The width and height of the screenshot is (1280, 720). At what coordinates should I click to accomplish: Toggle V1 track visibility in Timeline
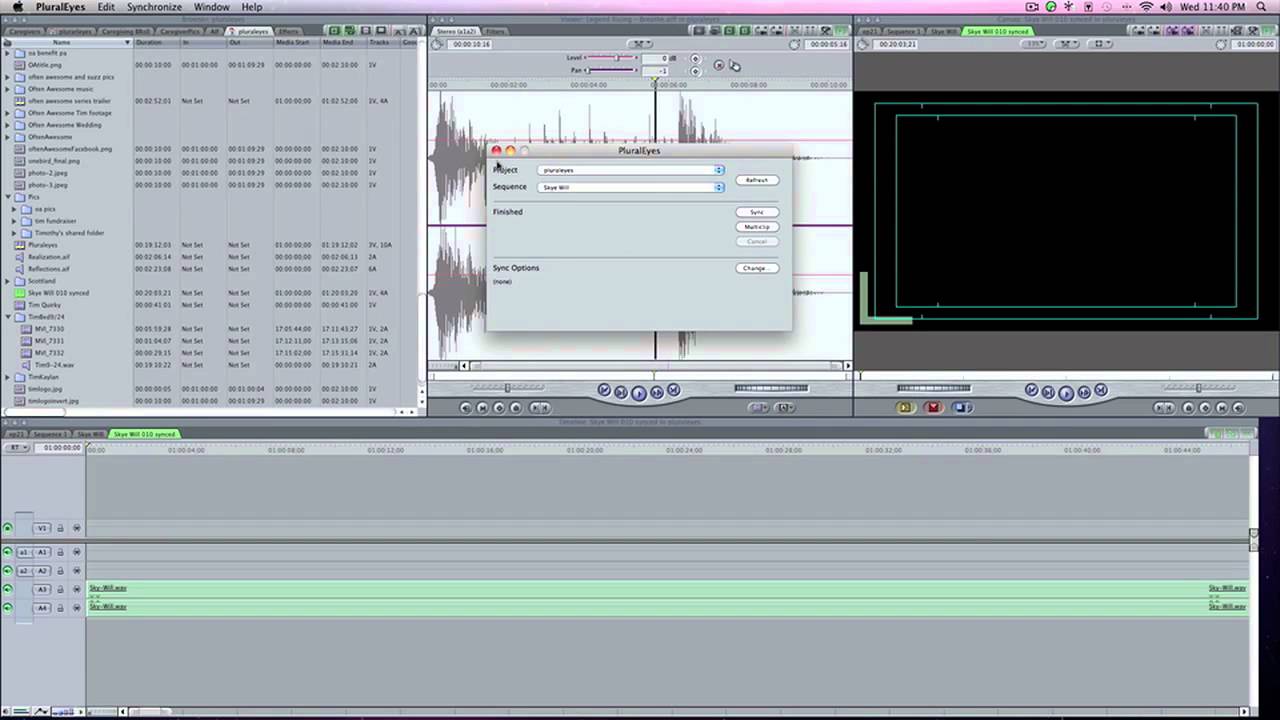(8, 528)
